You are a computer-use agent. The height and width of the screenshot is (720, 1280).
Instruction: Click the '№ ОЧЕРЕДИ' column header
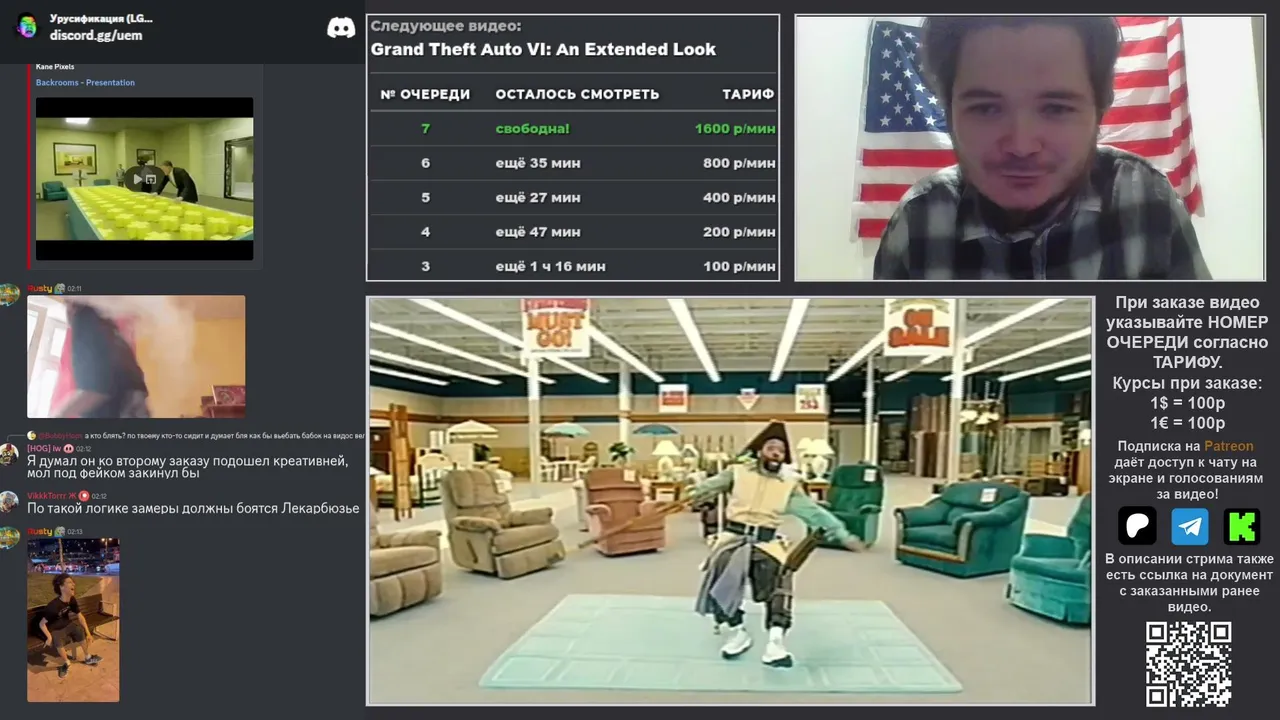pyautogui.click(x=425, y=94)
